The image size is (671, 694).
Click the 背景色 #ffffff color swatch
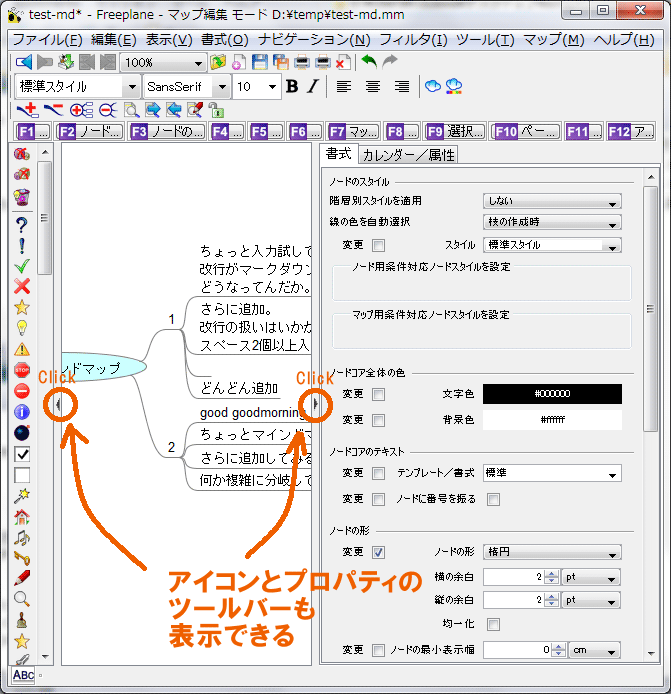coord(552,420)
